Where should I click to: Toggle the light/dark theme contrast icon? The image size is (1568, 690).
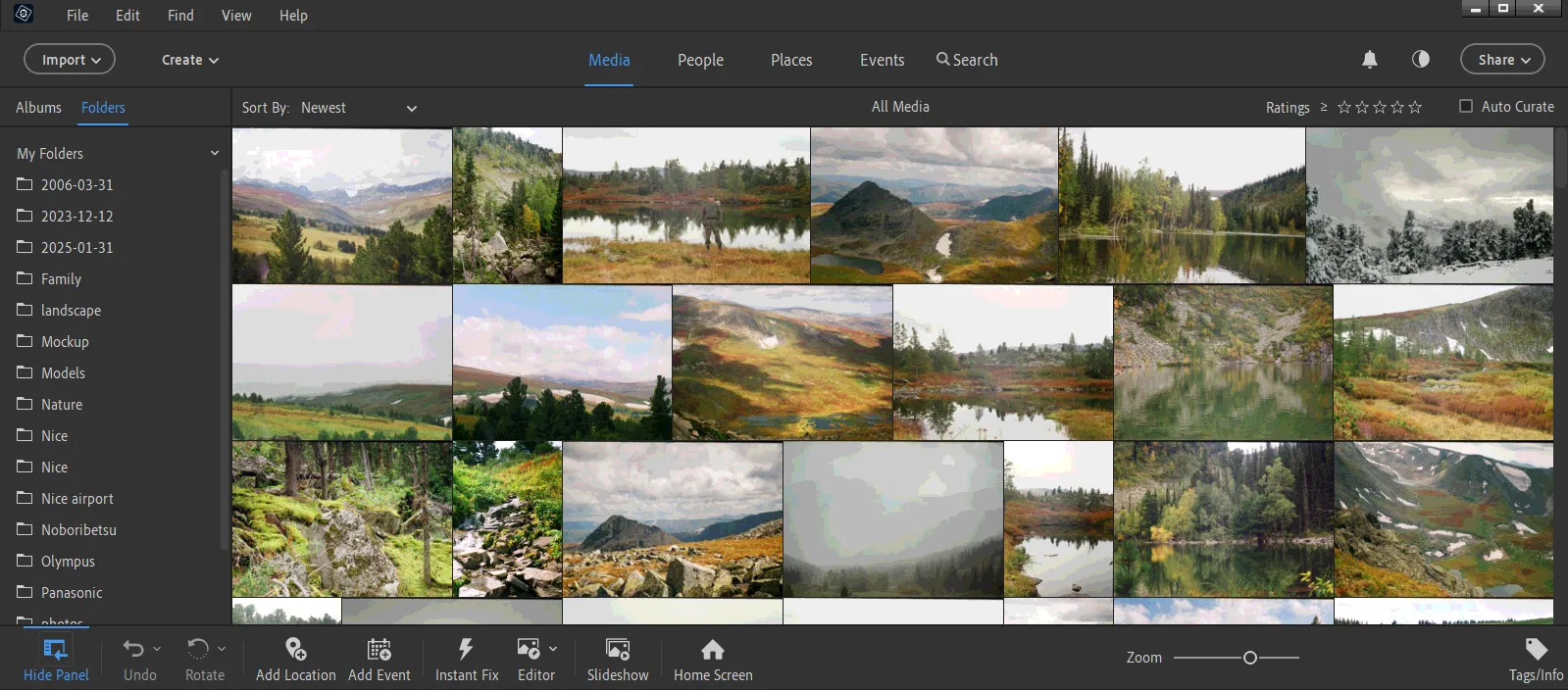pyautogui.click(x=1420, y=59)
